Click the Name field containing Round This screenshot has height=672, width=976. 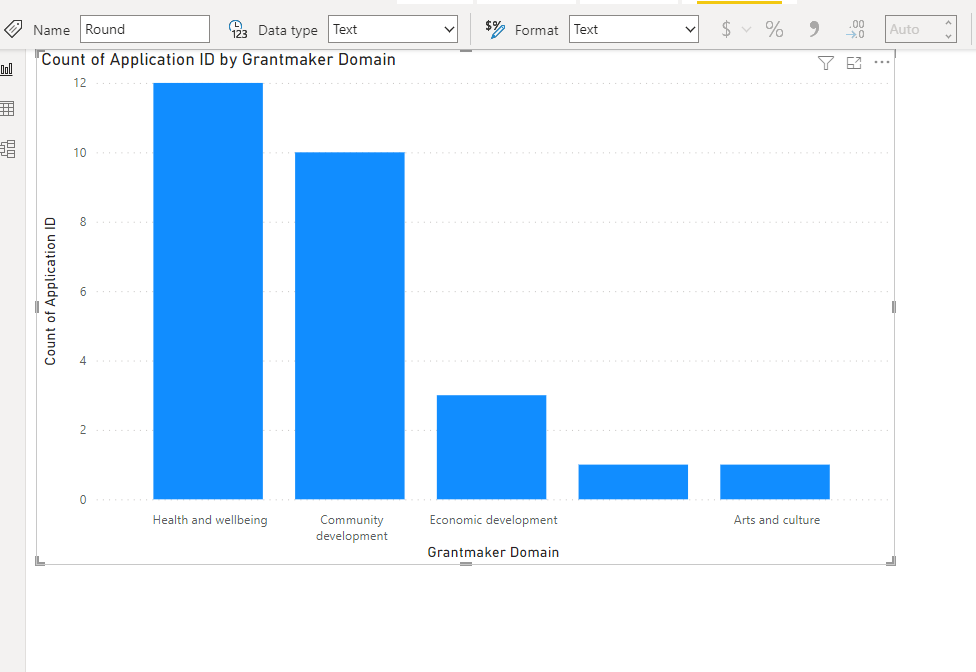click(x=145, y=29)
